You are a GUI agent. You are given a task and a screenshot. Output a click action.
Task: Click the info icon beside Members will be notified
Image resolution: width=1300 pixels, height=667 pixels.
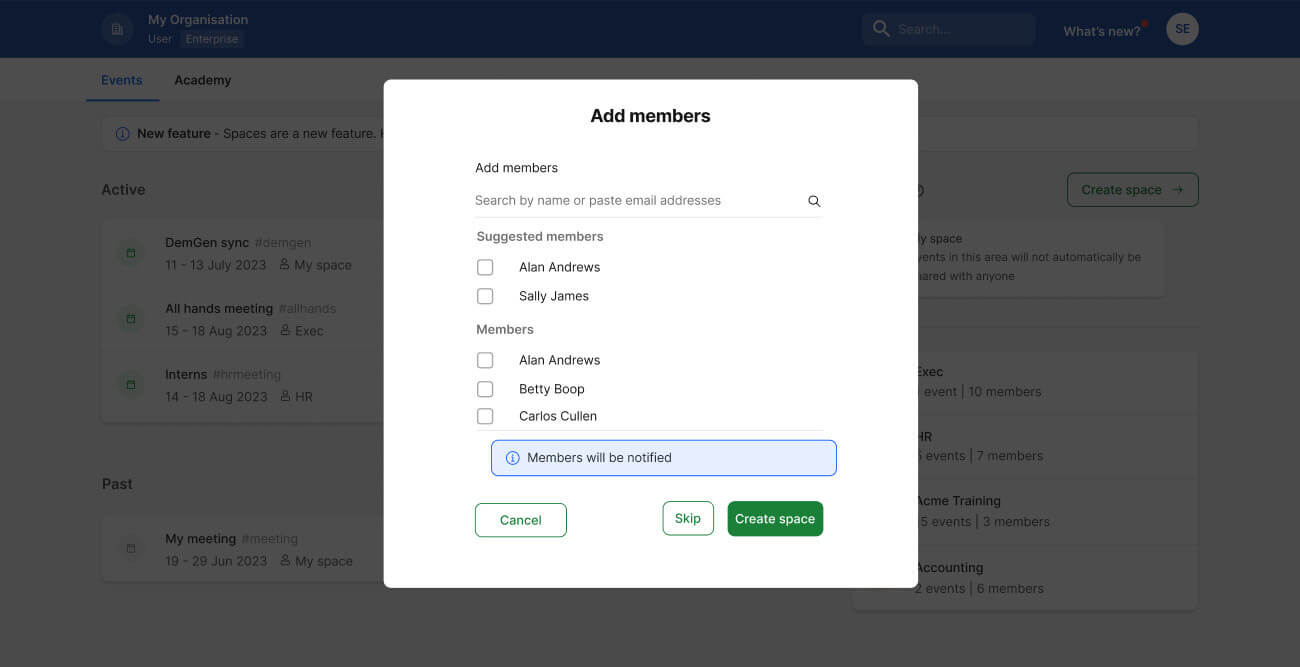[x=513, y=458]
